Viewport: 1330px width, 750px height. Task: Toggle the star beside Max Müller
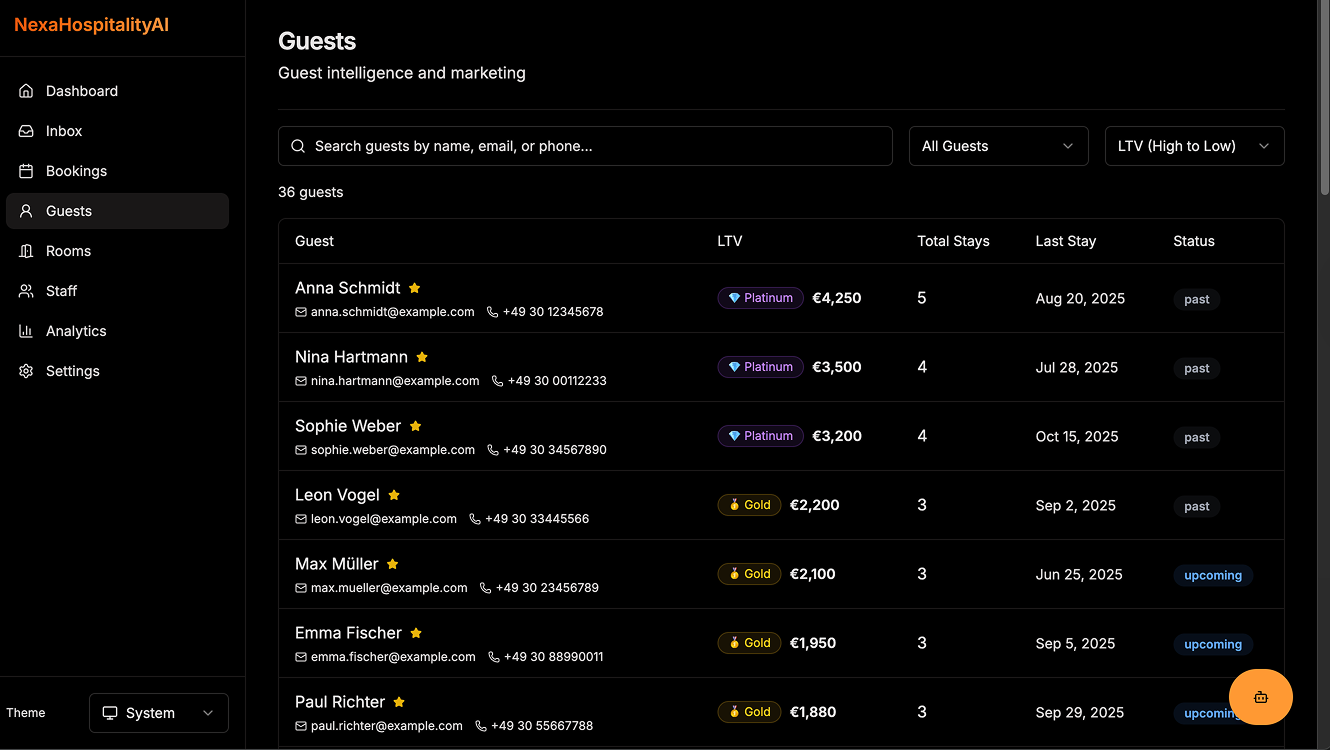(392, 563)
